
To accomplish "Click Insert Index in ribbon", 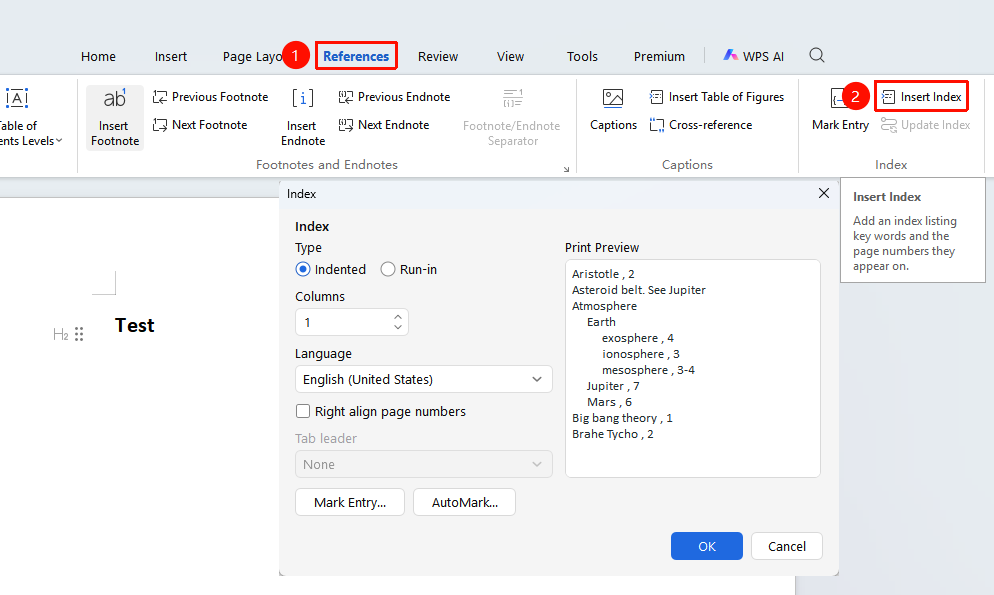I will tap(921, 97).
